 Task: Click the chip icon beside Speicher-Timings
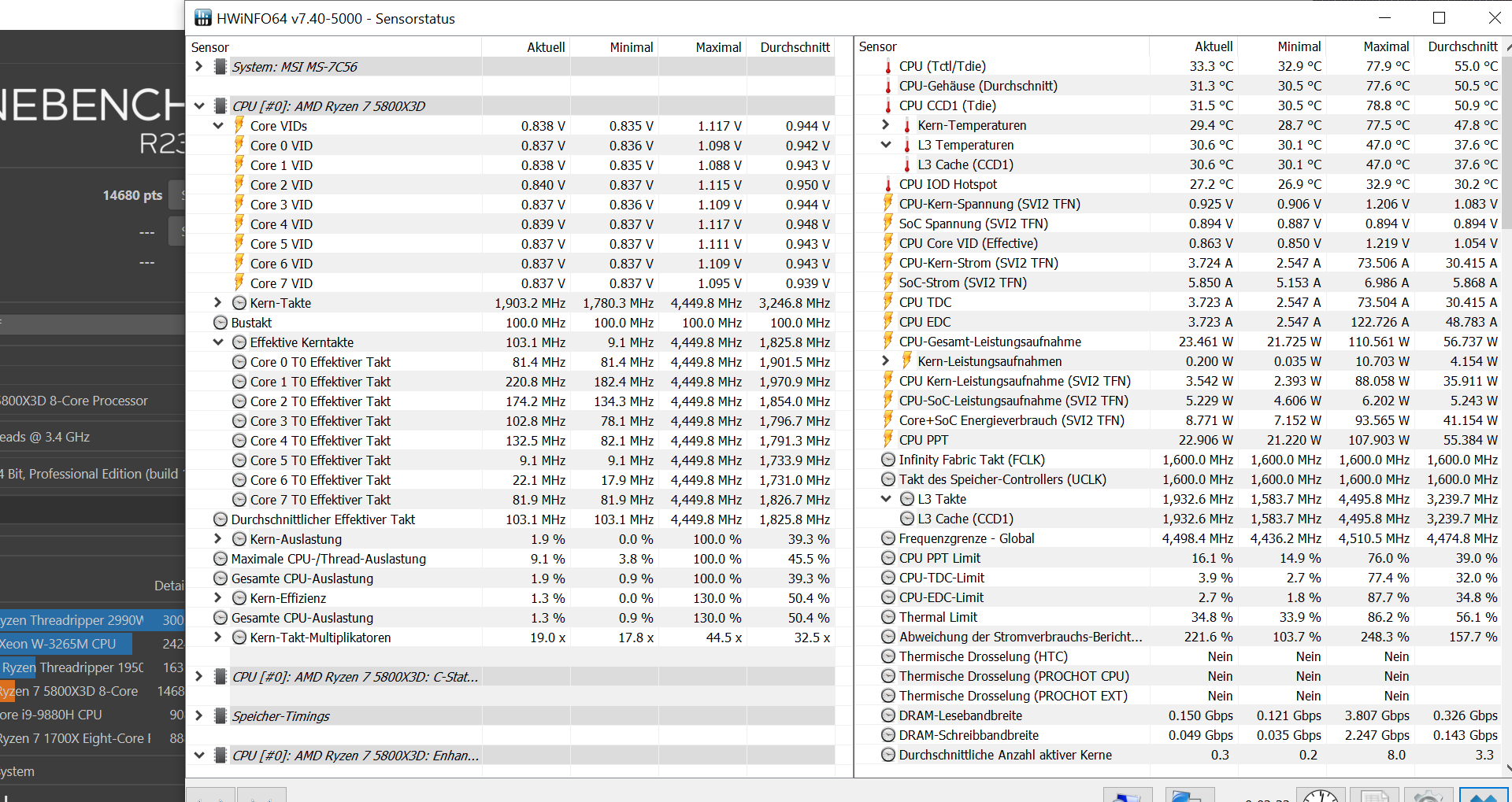coord(220,716)
